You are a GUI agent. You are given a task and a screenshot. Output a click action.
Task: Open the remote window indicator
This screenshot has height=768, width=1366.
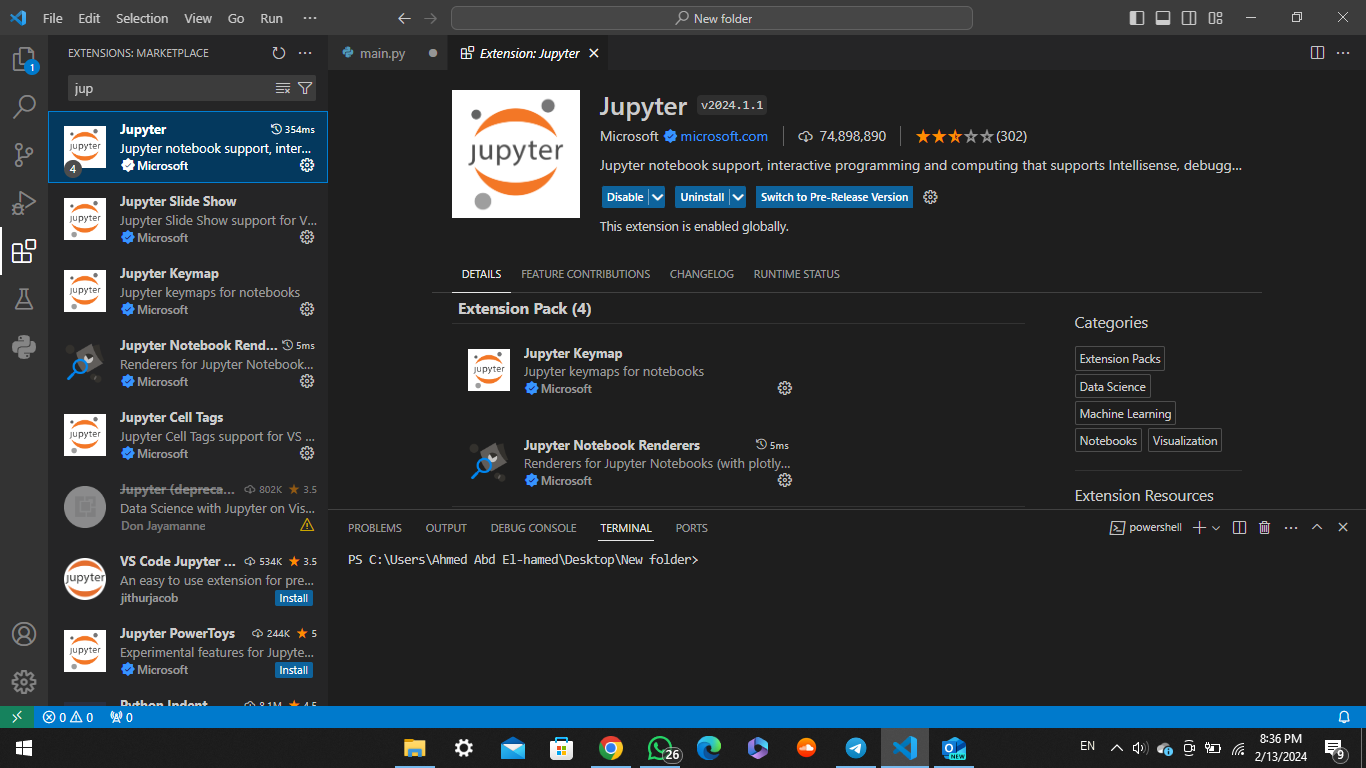(17, 717)
